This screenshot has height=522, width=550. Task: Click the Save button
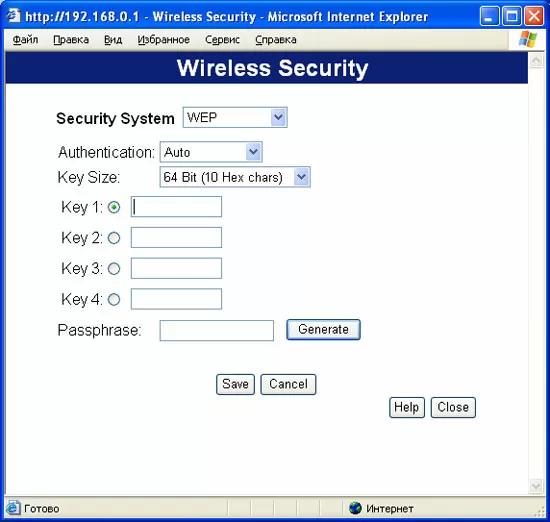click(235, 384)
